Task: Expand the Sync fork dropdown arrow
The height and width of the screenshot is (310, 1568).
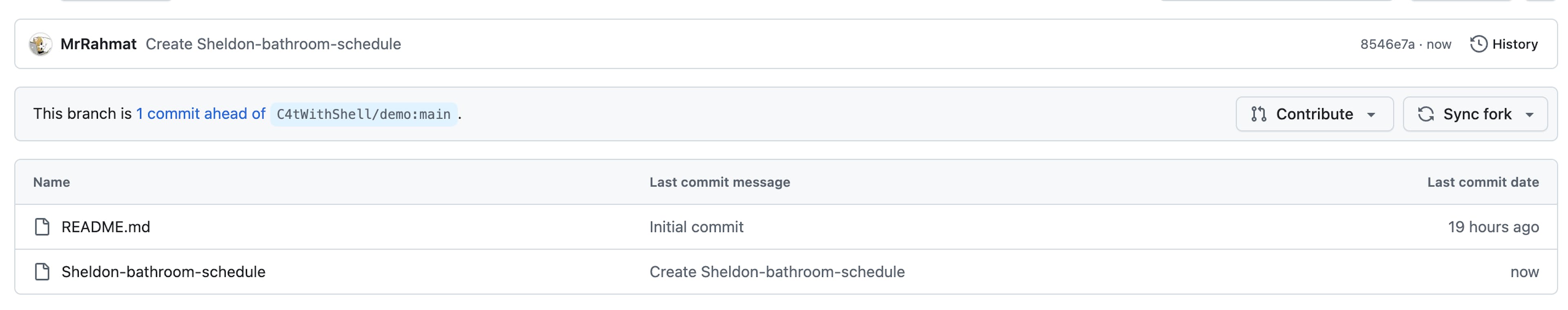Action: 1529,114
